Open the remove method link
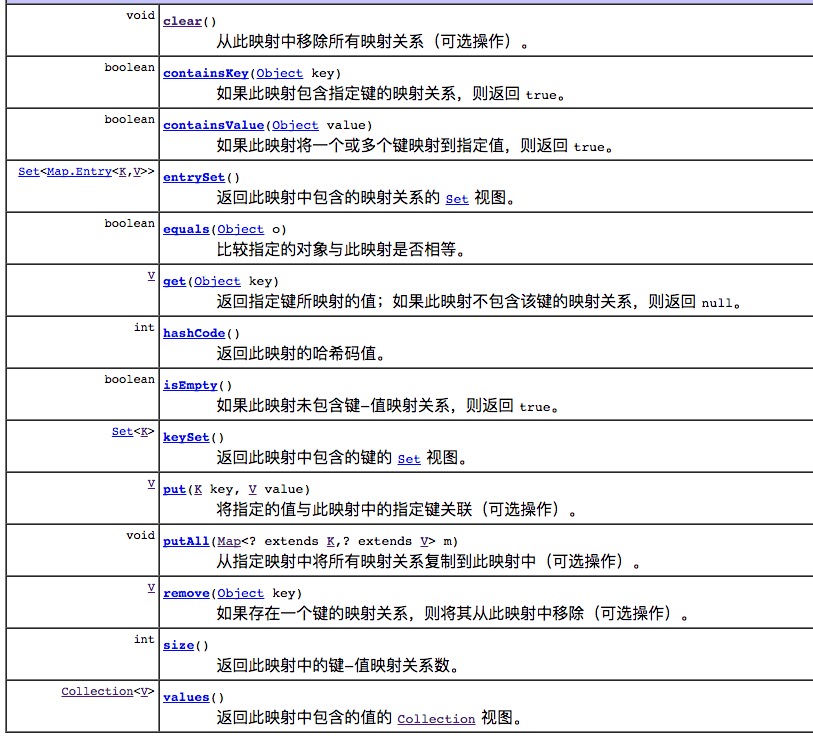 point(186,593)
